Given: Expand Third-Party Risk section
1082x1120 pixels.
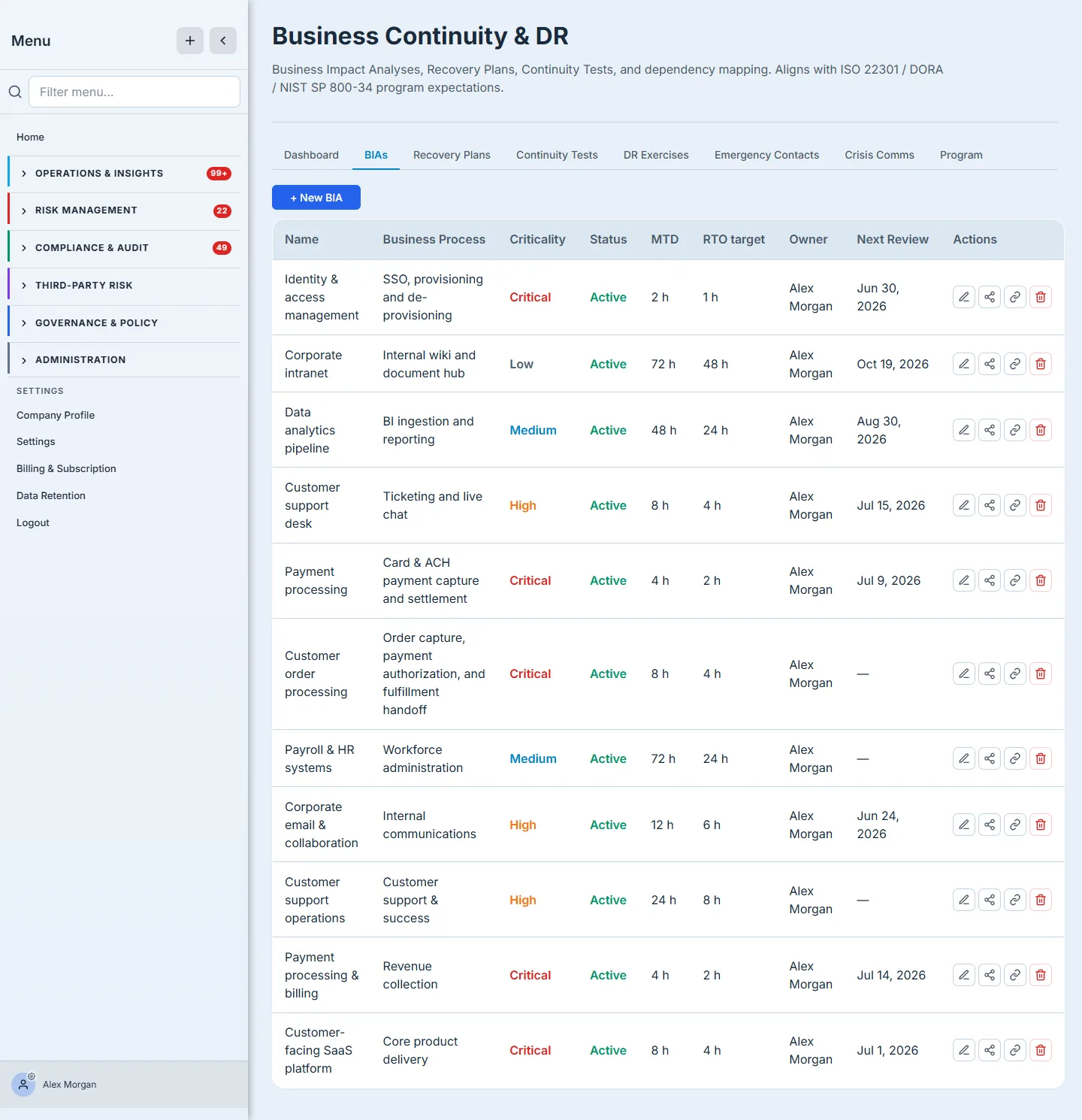Looking at the screenshot, I should click(x=124, y=286).
